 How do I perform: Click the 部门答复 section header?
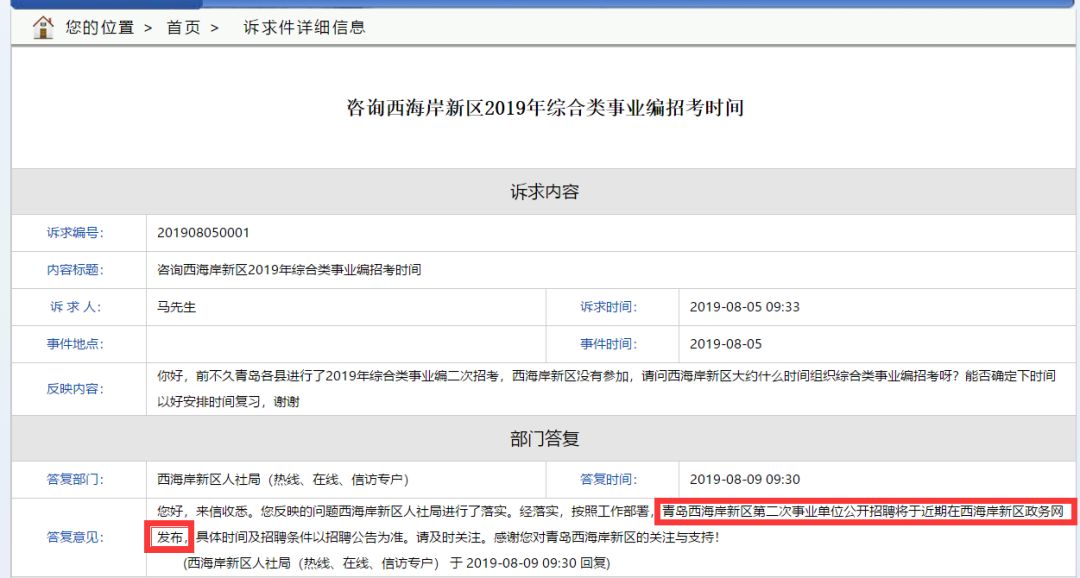tap(544, 439)
